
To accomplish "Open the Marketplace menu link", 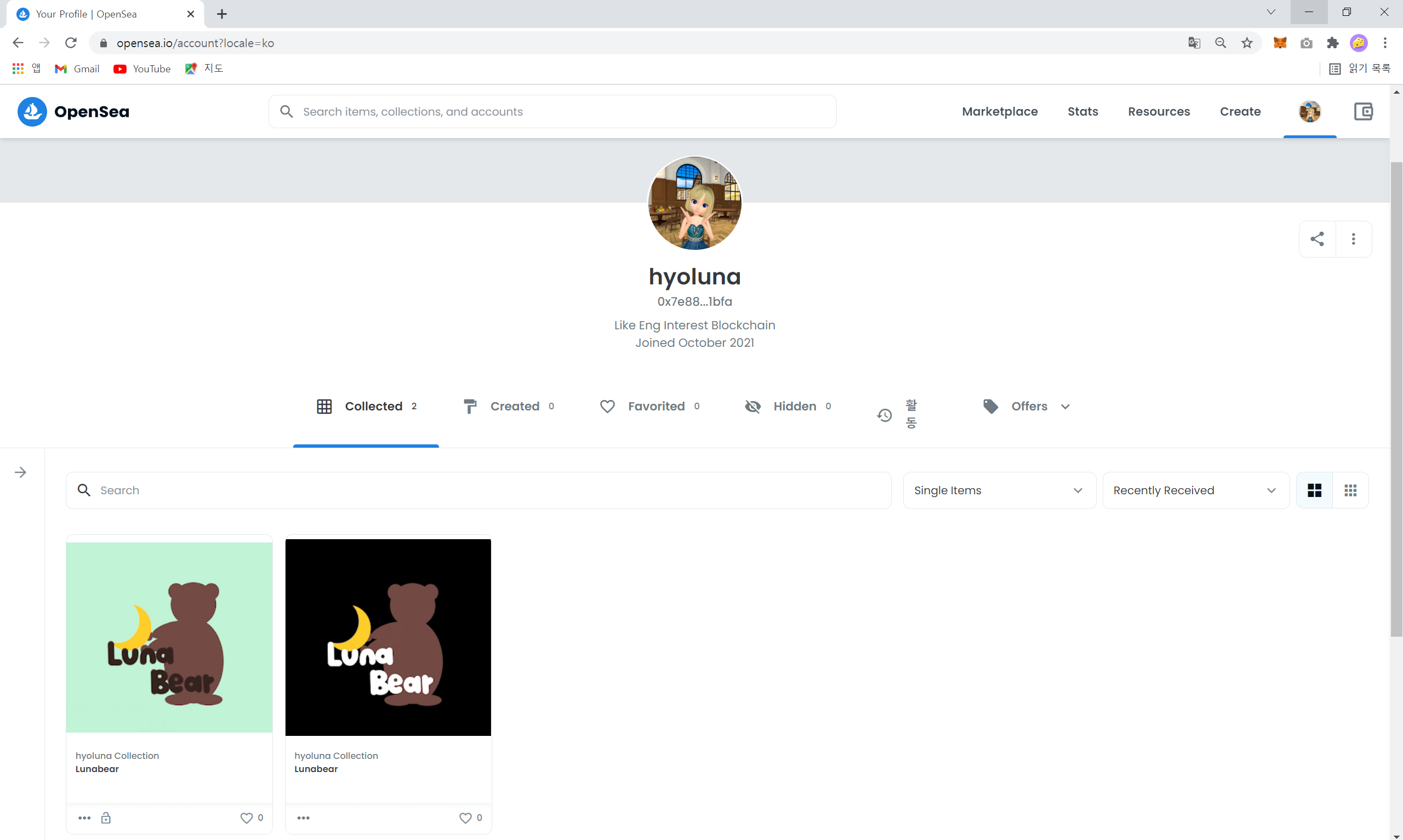I will click(x=999, y=112).
